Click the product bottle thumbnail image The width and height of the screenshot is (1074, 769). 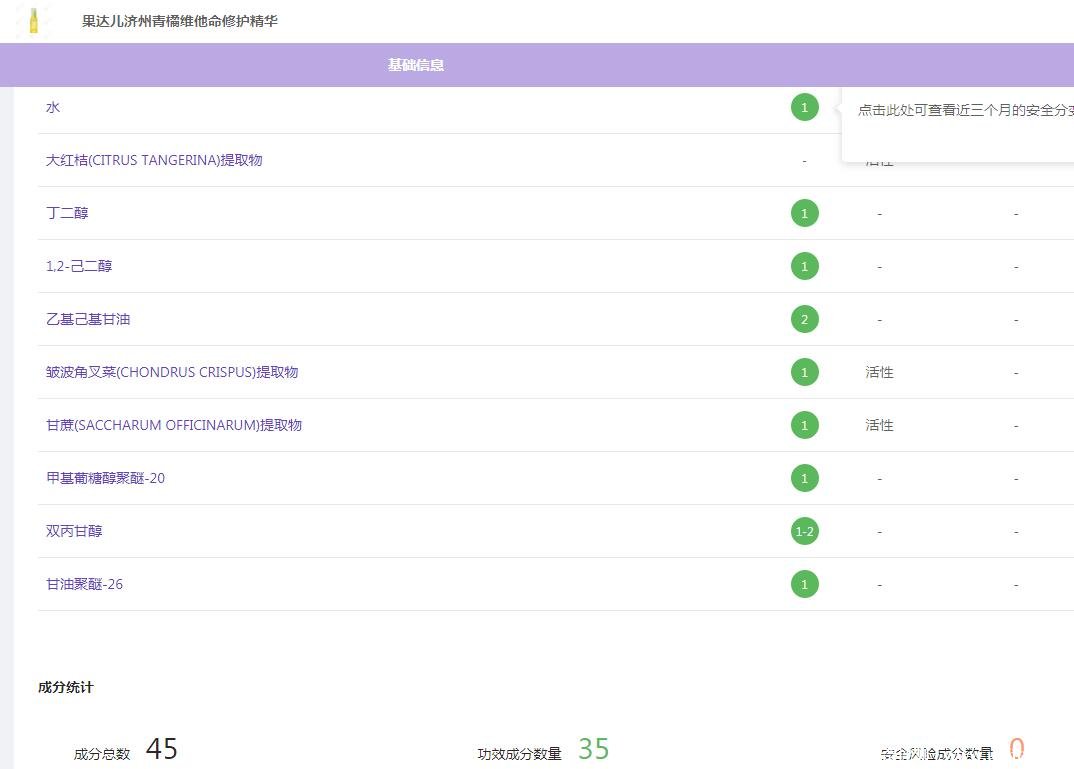coord(34,21)
